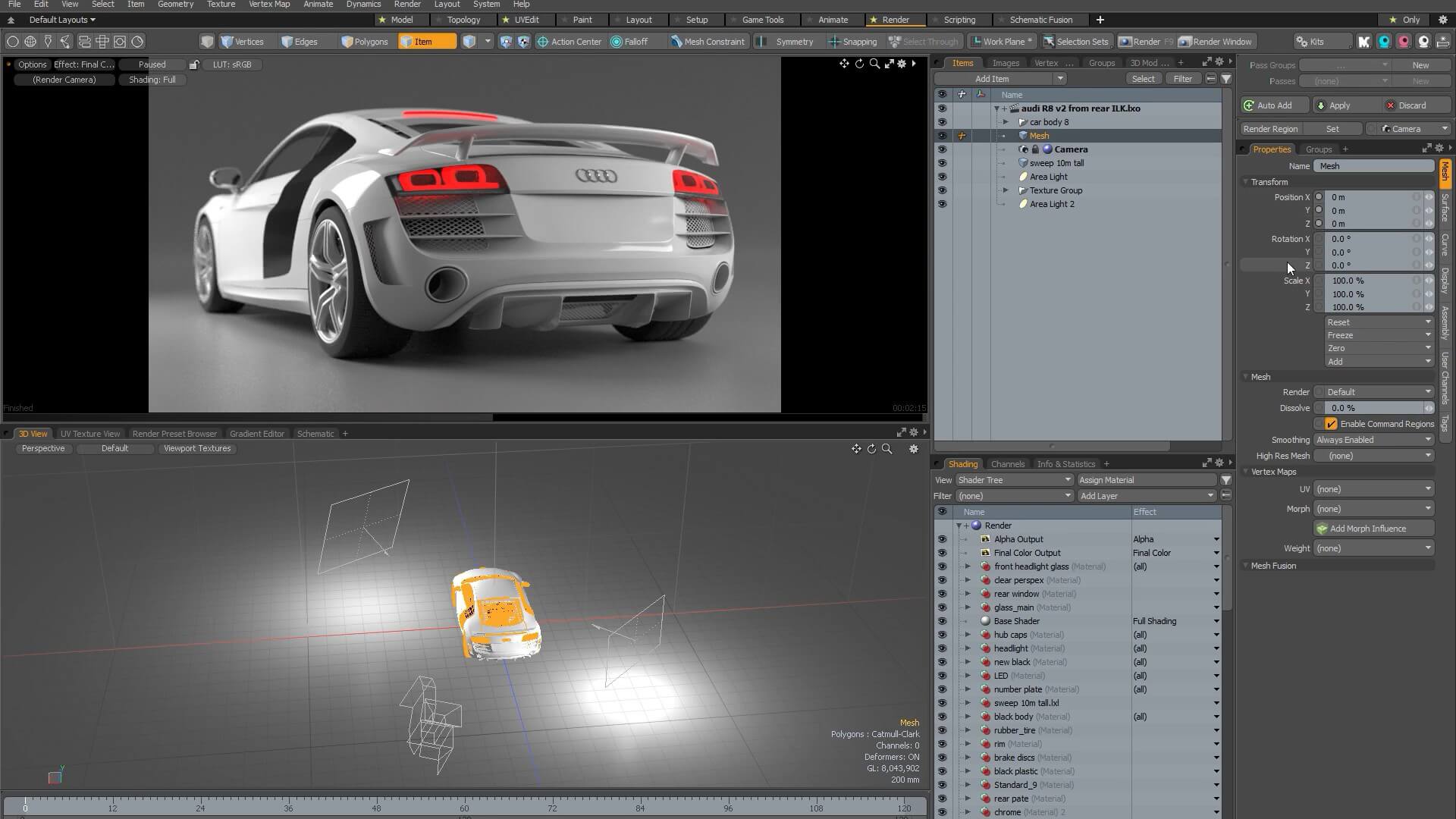Open render preview gear settings
The image size is (1456, 819).
[x=902, y=64]
